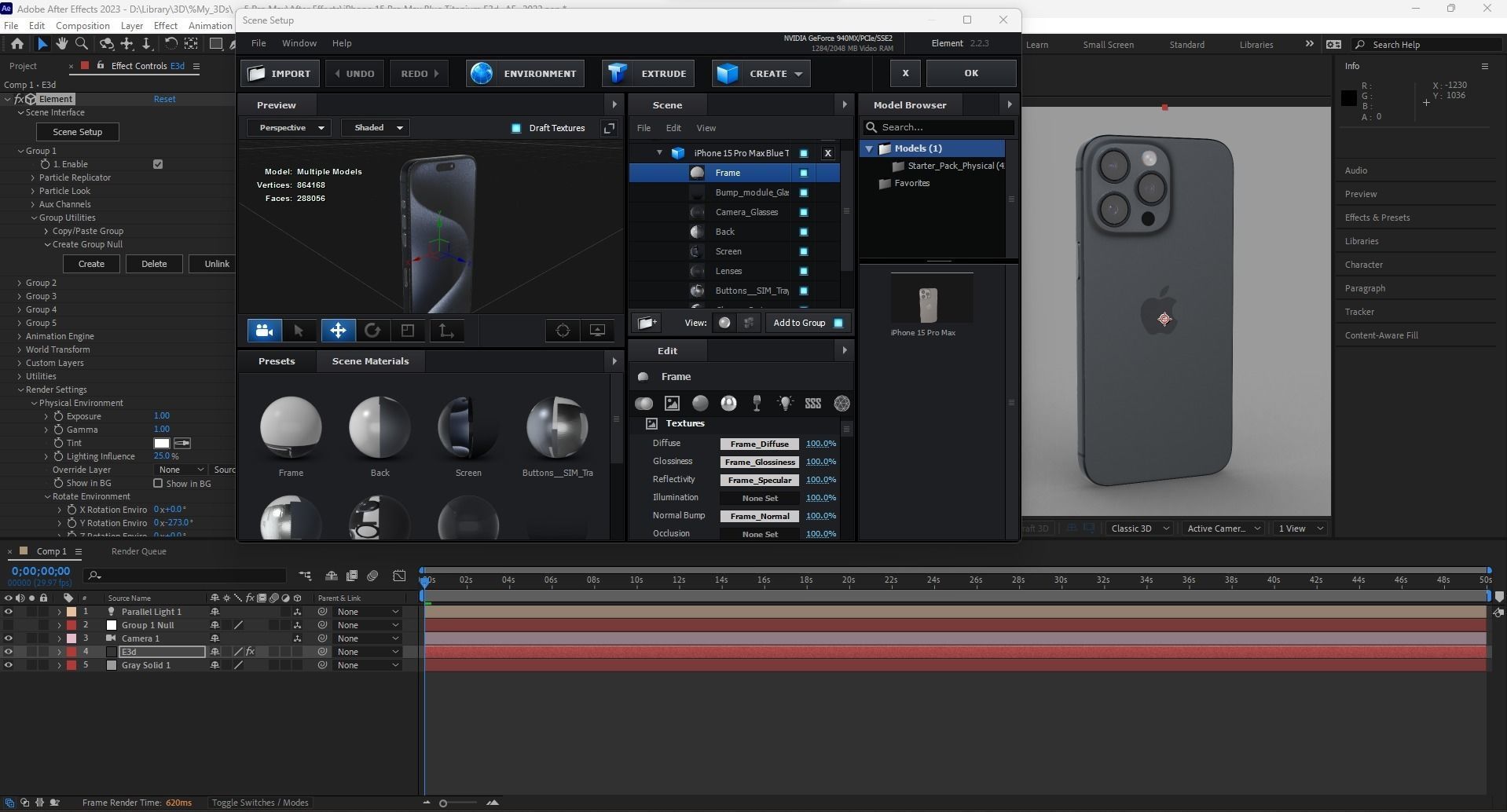Image resolution: width=1507 pixels, height=812 pixels.
Task: Select the Hand tool in After Effects
Action: [x=62, y=44]
